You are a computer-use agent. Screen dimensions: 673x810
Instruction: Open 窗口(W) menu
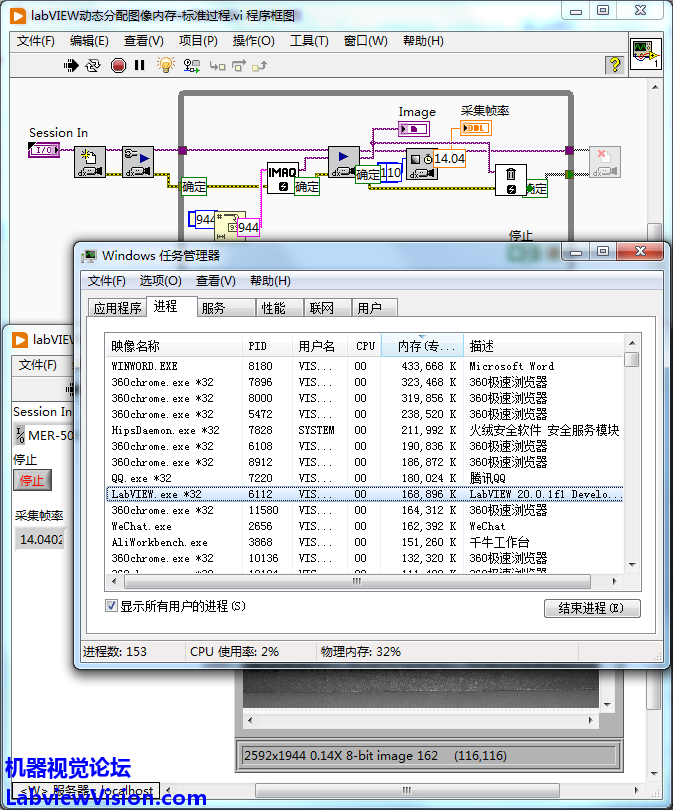366,41
